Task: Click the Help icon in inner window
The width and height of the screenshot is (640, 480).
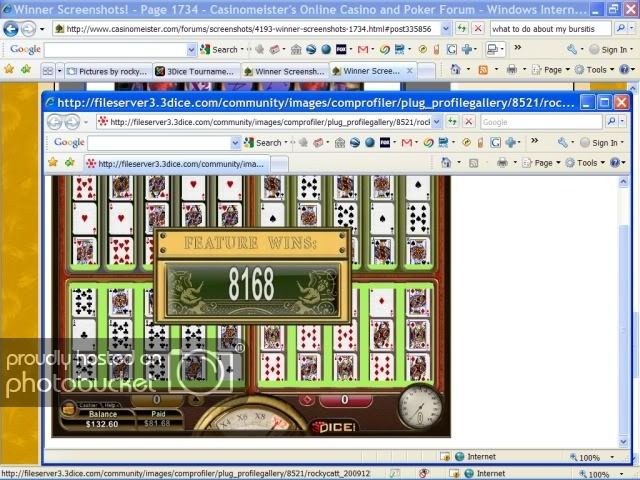Action: [x=615, y=163]
